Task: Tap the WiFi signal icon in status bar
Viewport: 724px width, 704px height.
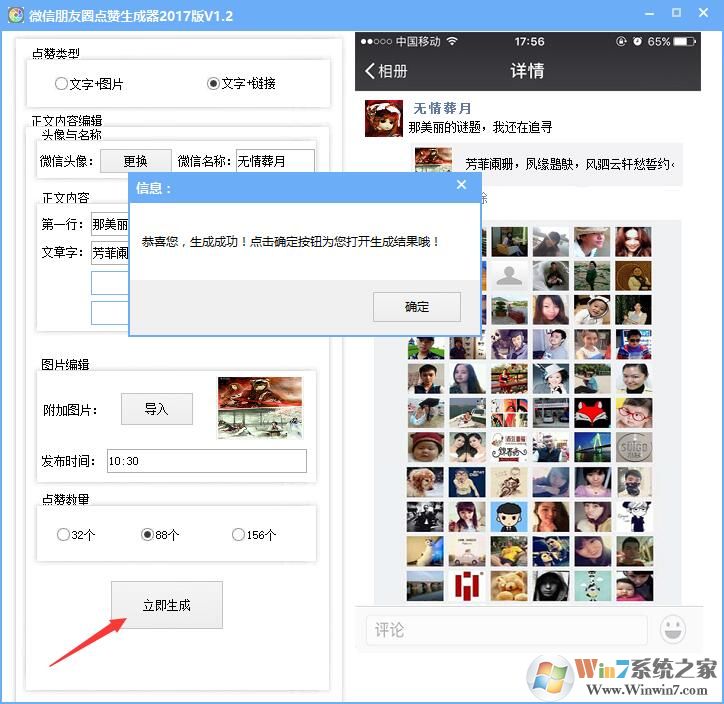Action: [x=452, y=41]
